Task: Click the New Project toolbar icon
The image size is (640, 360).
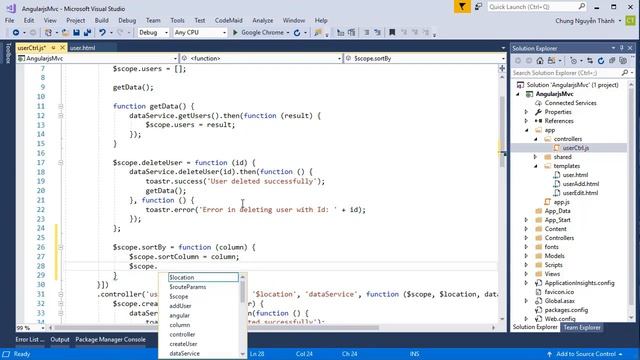Action: click(x=48, y=33)
